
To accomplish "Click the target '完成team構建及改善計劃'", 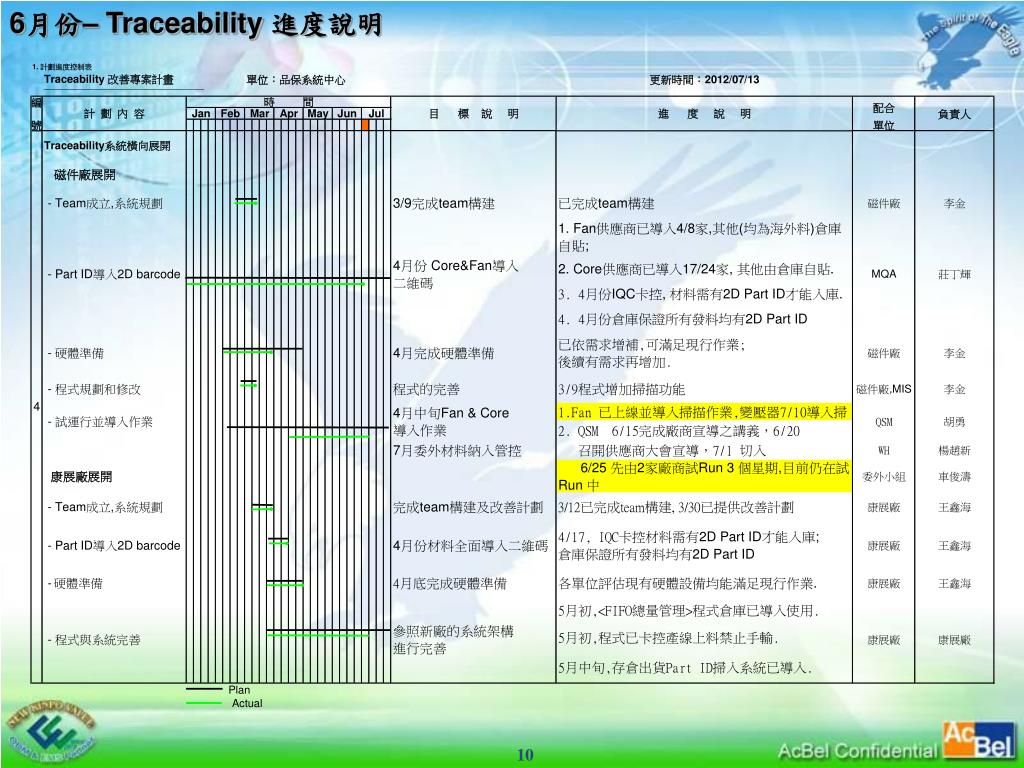I will click(x=468, y=507).
